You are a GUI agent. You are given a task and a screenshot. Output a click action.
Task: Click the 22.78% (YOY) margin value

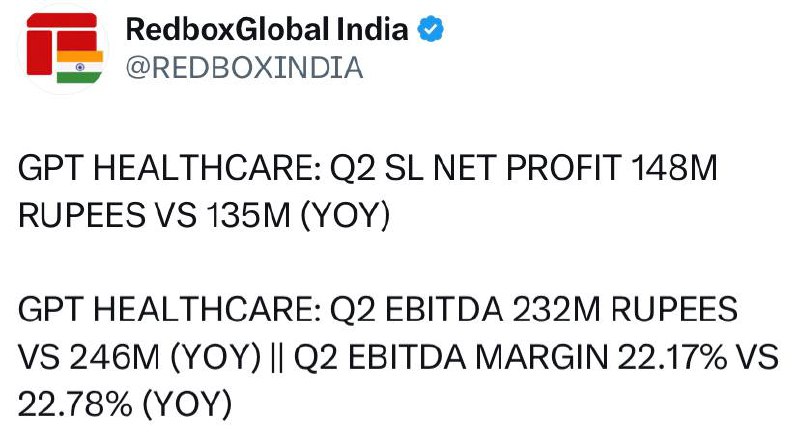coord(125,404)
